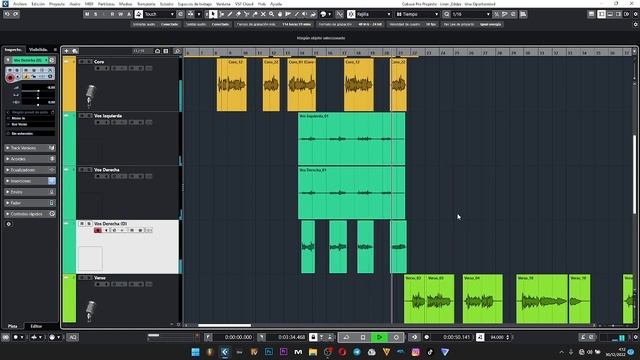Open the Archivo menu
Viewport: 640px width, 360px height.
20,4
